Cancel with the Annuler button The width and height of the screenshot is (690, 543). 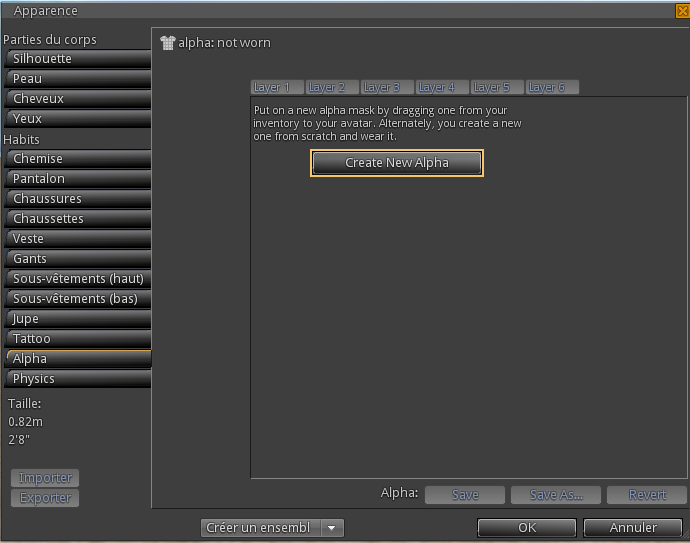tap(633, 528)
